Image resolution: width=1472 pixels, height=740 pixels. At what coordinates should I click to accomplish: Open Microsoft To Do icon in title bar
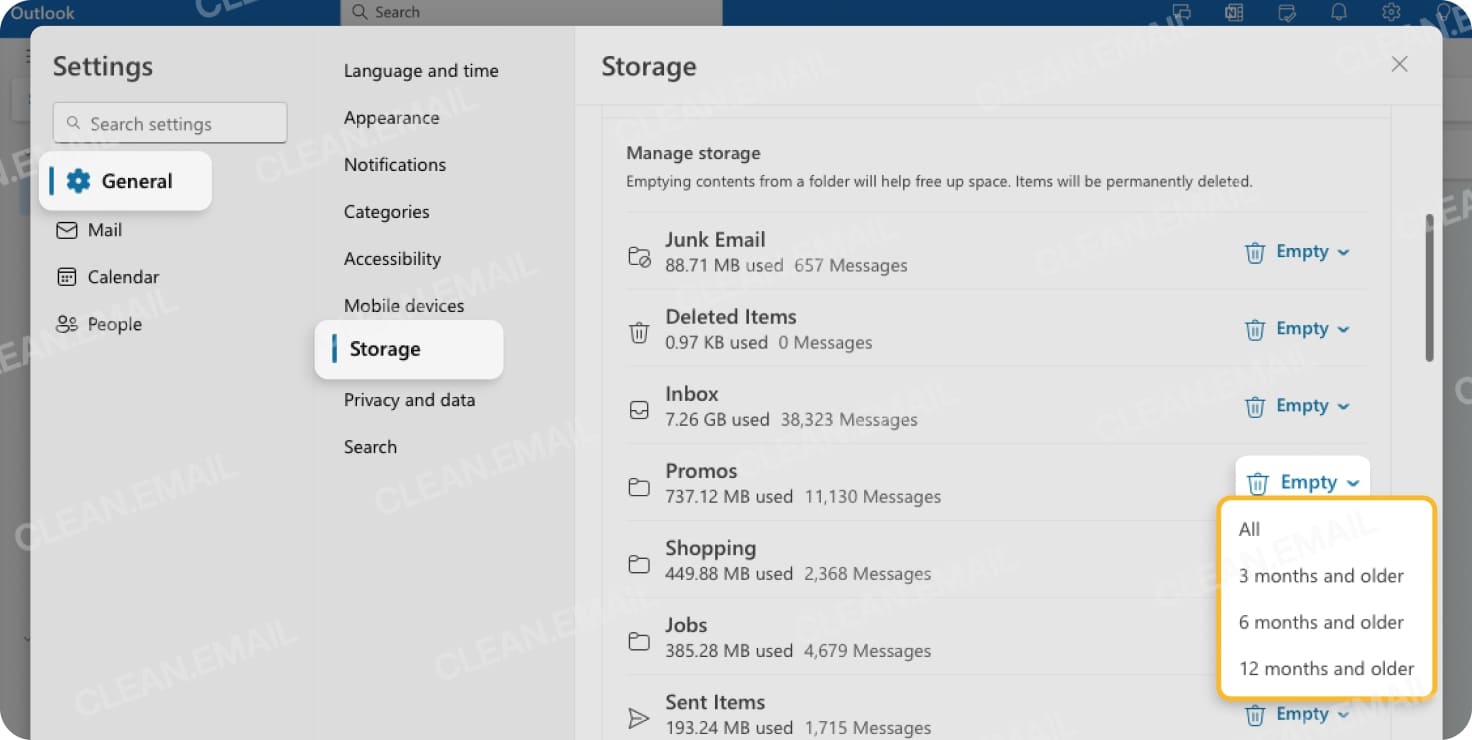(x=1287, y=13)
